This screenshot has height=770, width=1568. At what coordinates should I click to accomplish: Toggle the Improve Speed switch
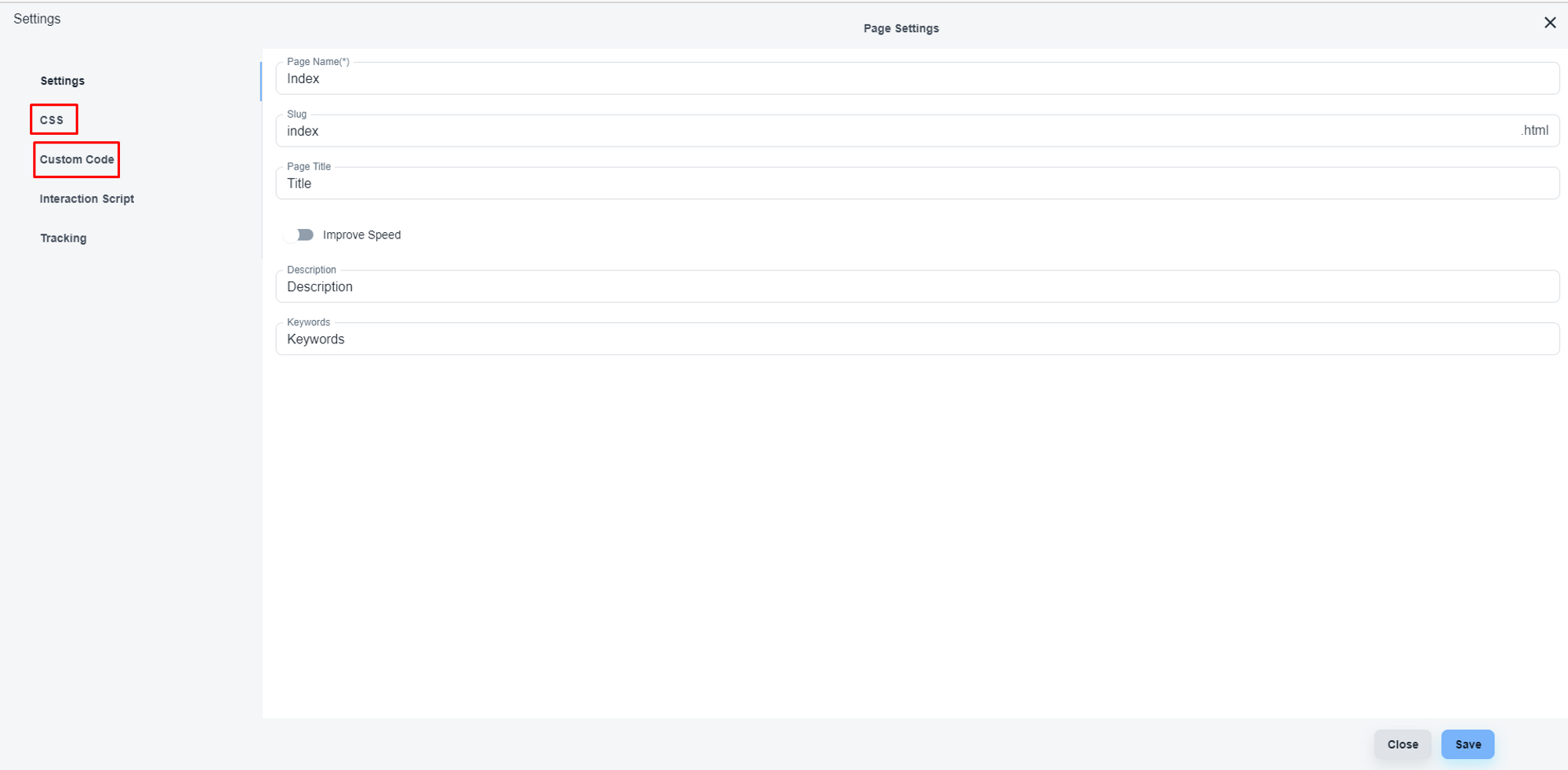tap(299, 235)
